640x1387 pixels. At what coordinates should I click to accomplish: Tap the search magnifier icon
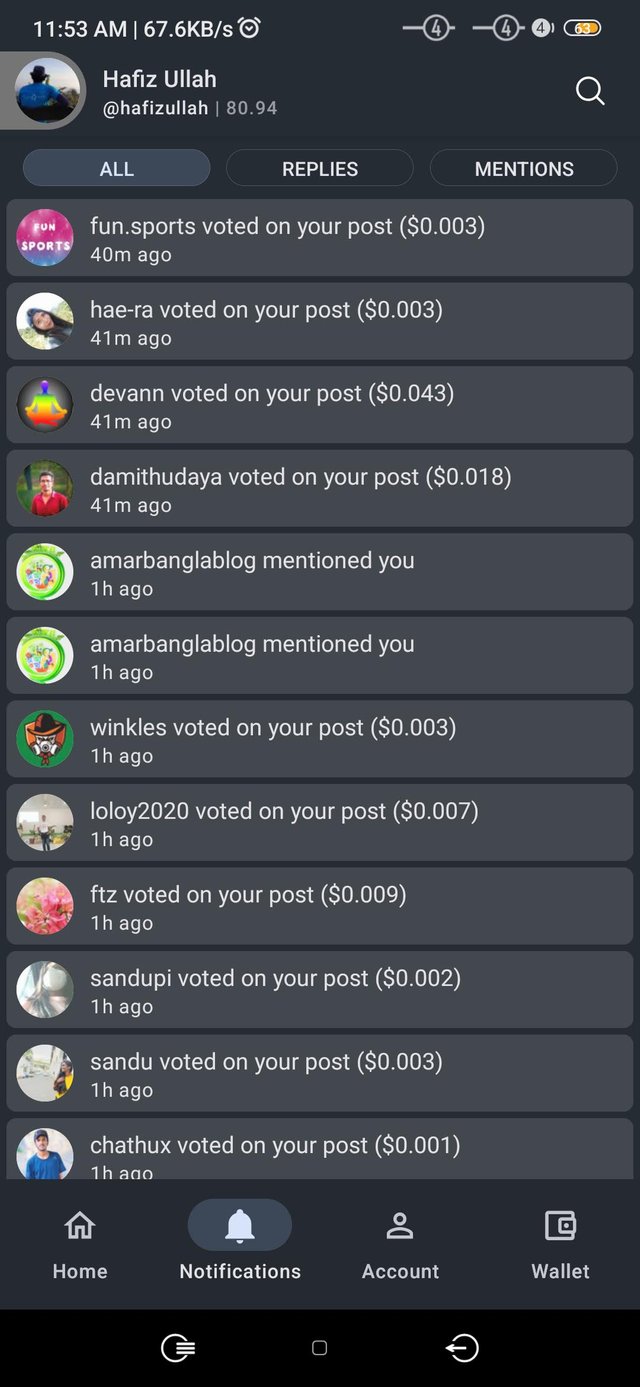click(x=590, y=92)
